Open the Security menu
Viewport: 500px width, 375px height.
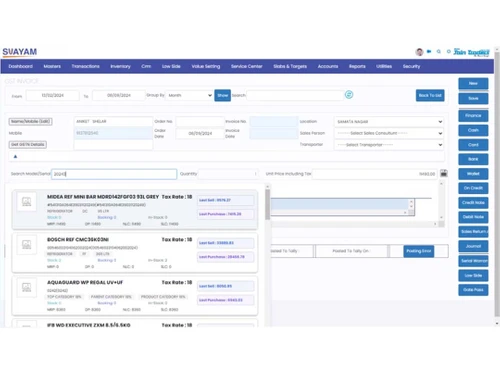411,66
